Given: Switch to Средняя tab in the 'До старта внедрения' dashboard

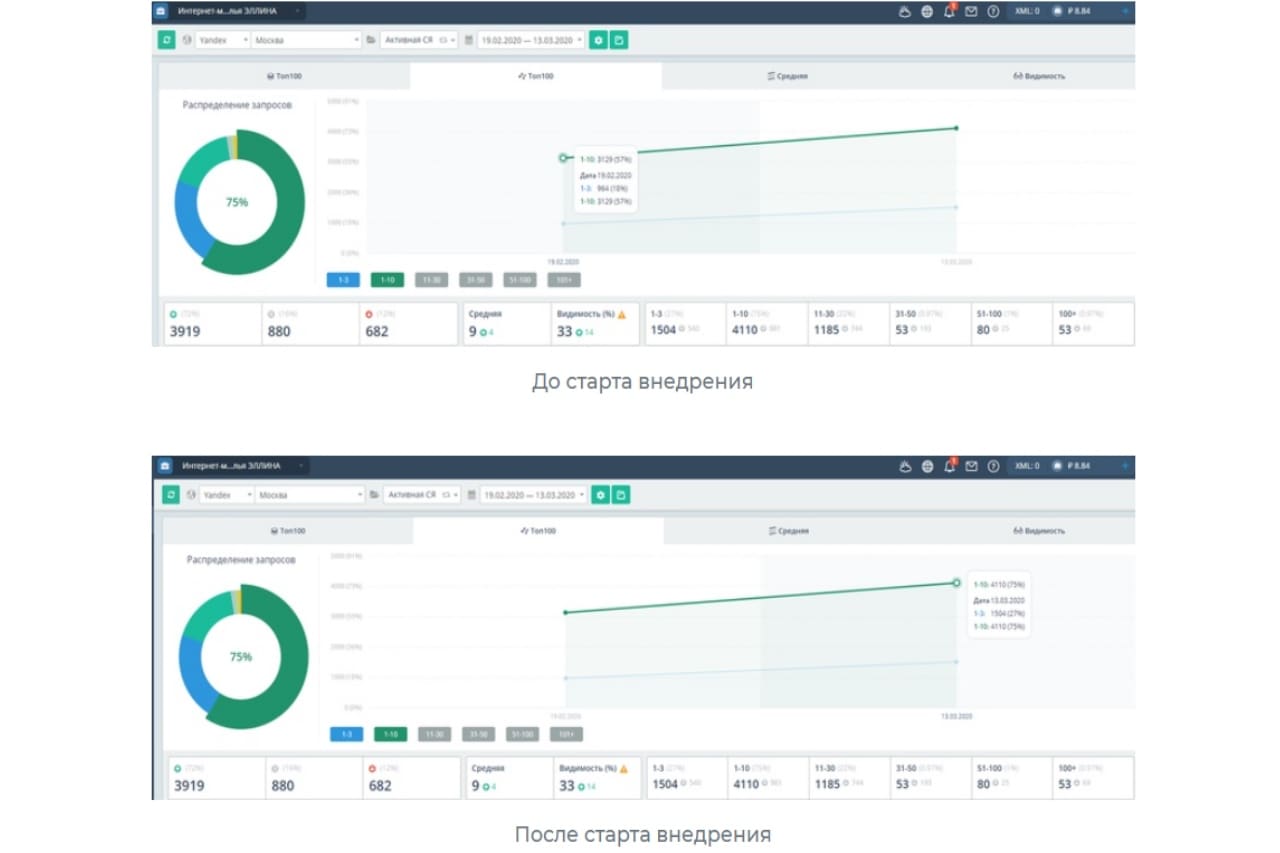Looking at the screenshot, I should click(787, 76).
